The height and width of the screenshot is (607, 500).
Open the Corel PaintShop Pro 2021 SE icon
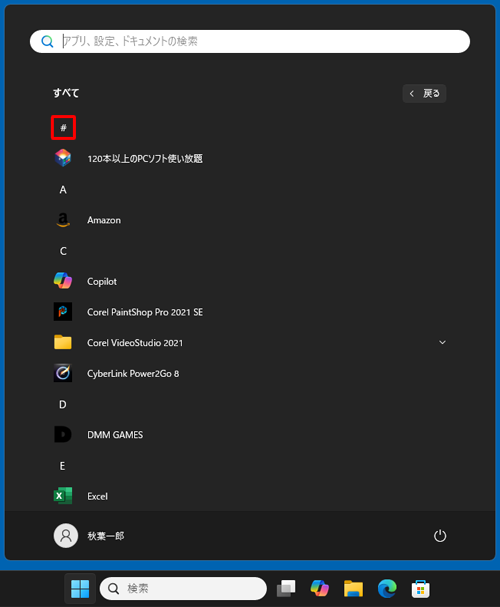[63, 312]
